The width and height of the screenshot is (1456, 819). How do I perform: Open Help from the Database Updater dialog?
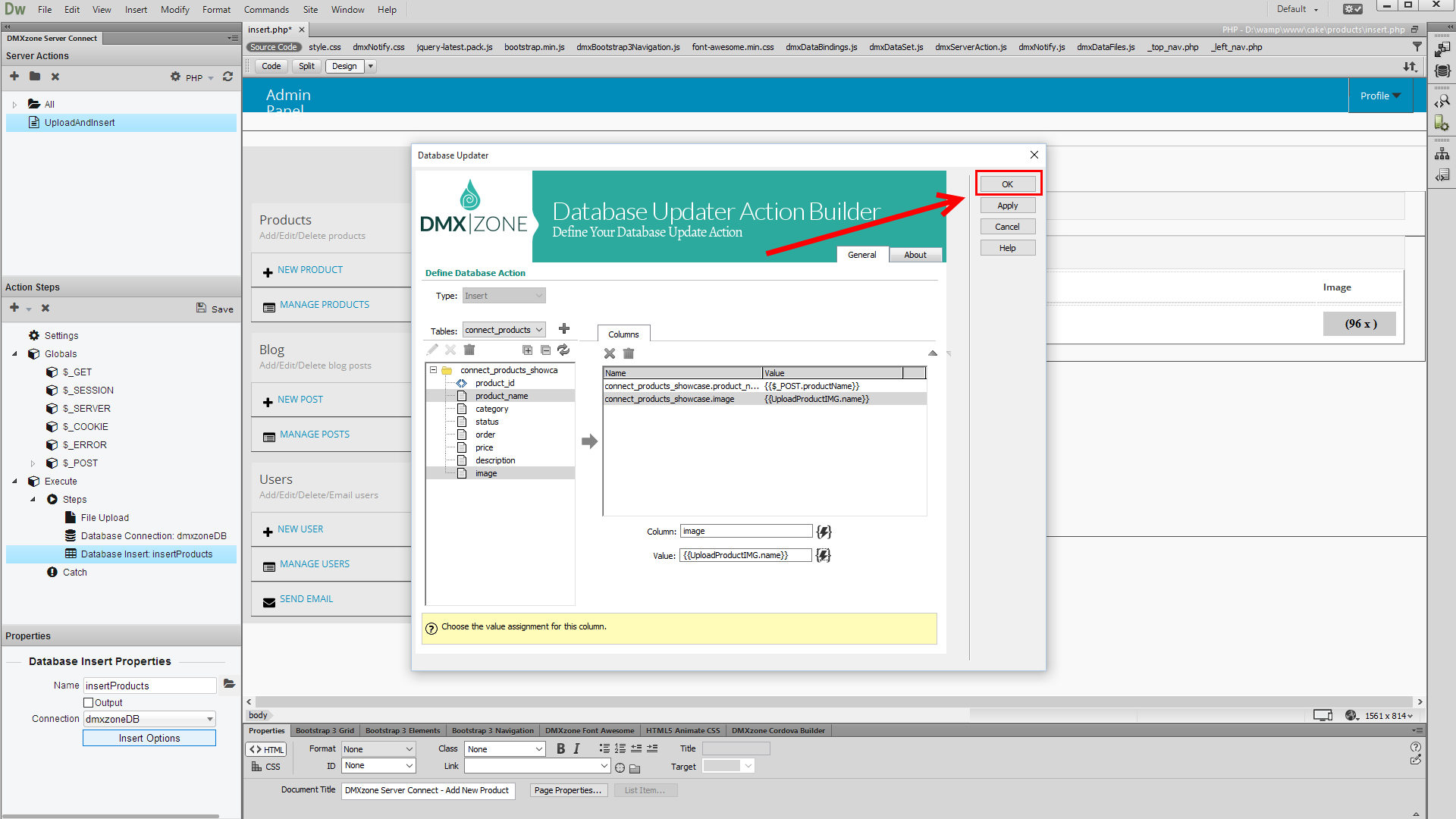(1008, 248)
